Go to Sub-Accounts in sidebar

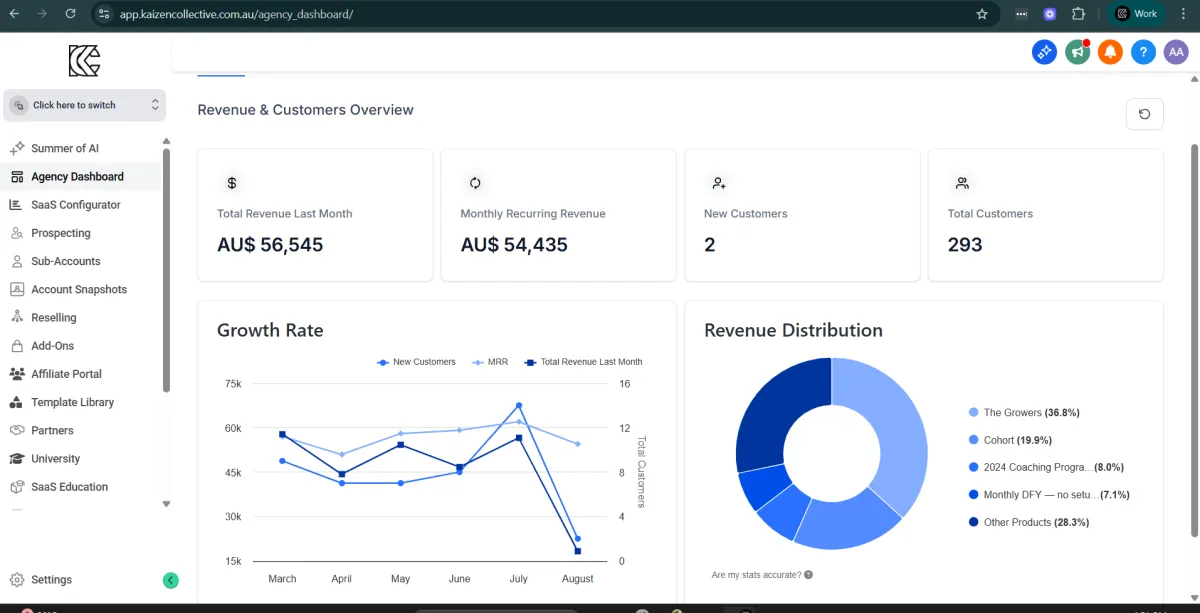pos(65,261)
